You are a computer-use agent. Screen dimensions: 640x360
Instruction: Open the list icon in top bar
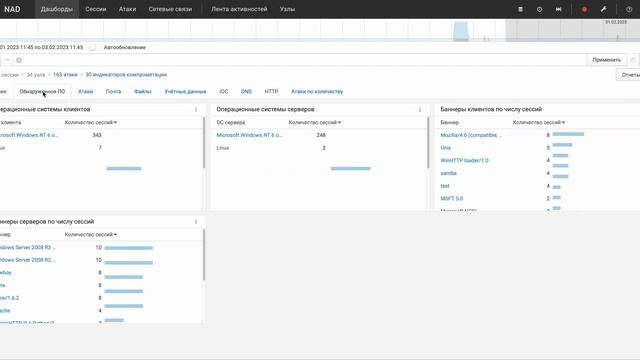(x=520, y=9)
